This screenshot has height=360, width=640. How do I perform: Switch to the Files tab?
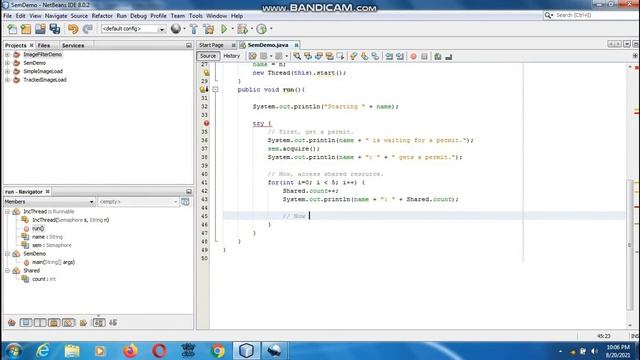44,45
